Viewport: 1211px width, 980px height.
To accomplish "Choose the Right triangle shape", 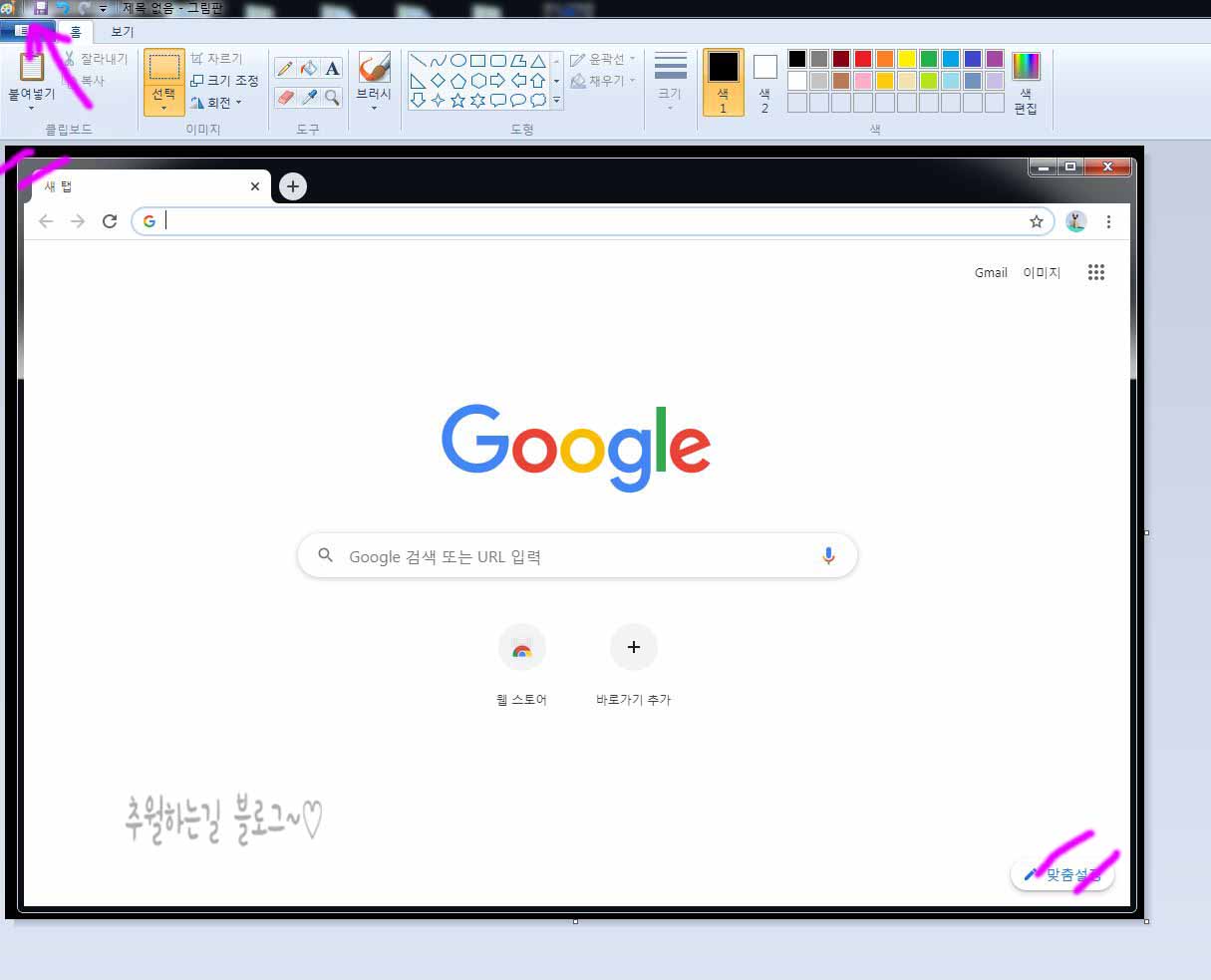I will [418, 81].
